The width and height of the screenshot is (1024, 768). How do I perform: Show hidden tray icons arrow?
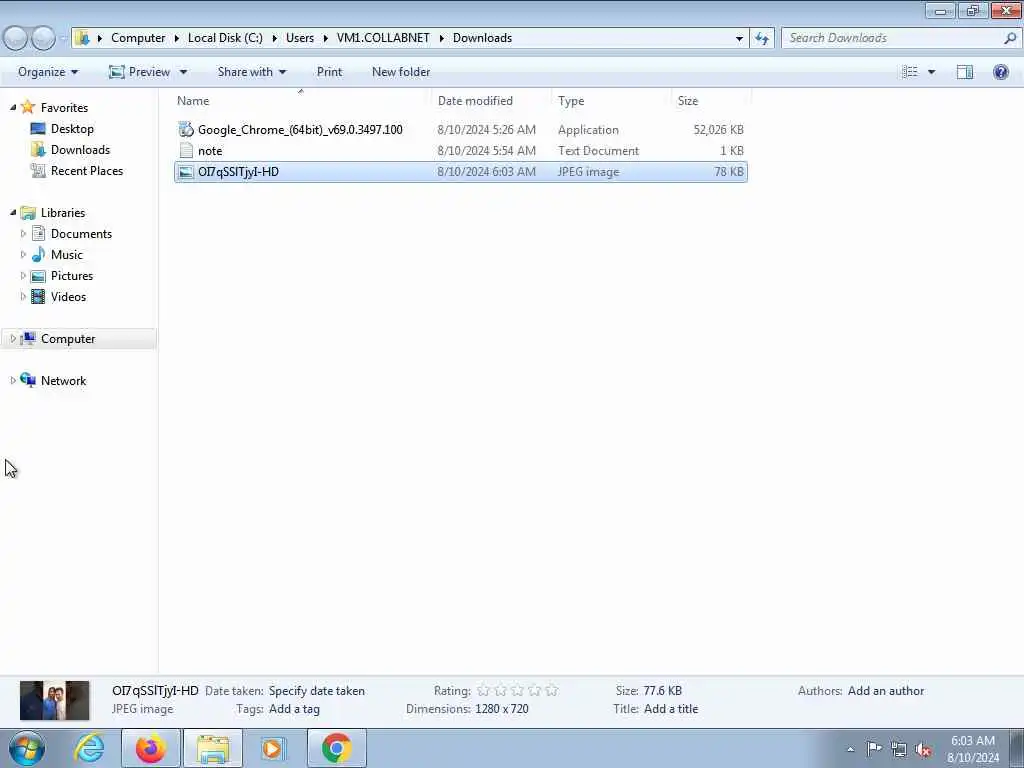pyautogui.click(x=850, y=749)
